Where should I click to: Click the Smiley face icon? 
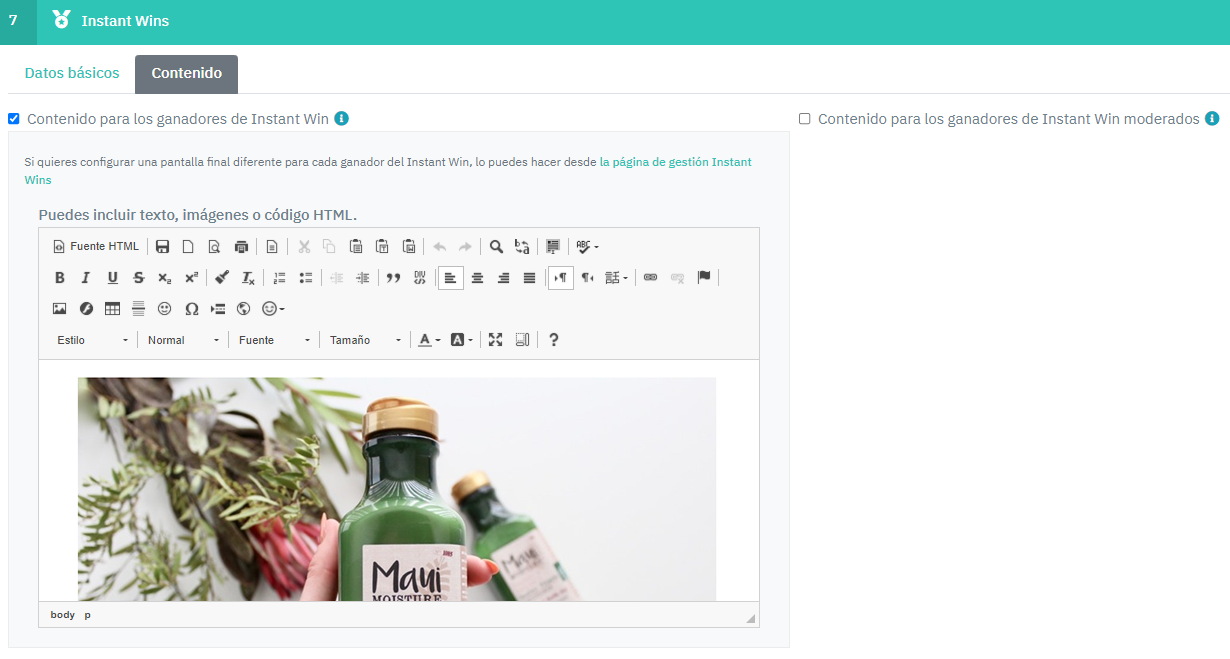coord(165,309)
